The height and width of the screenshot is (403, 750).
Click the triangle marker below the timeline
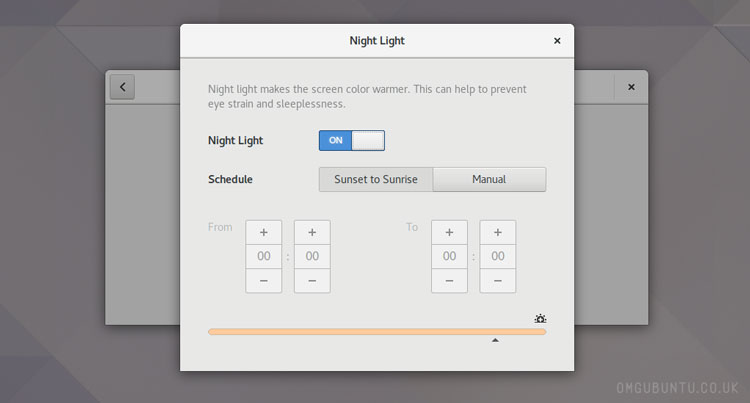pyautogui.click(x=495, y=341)
